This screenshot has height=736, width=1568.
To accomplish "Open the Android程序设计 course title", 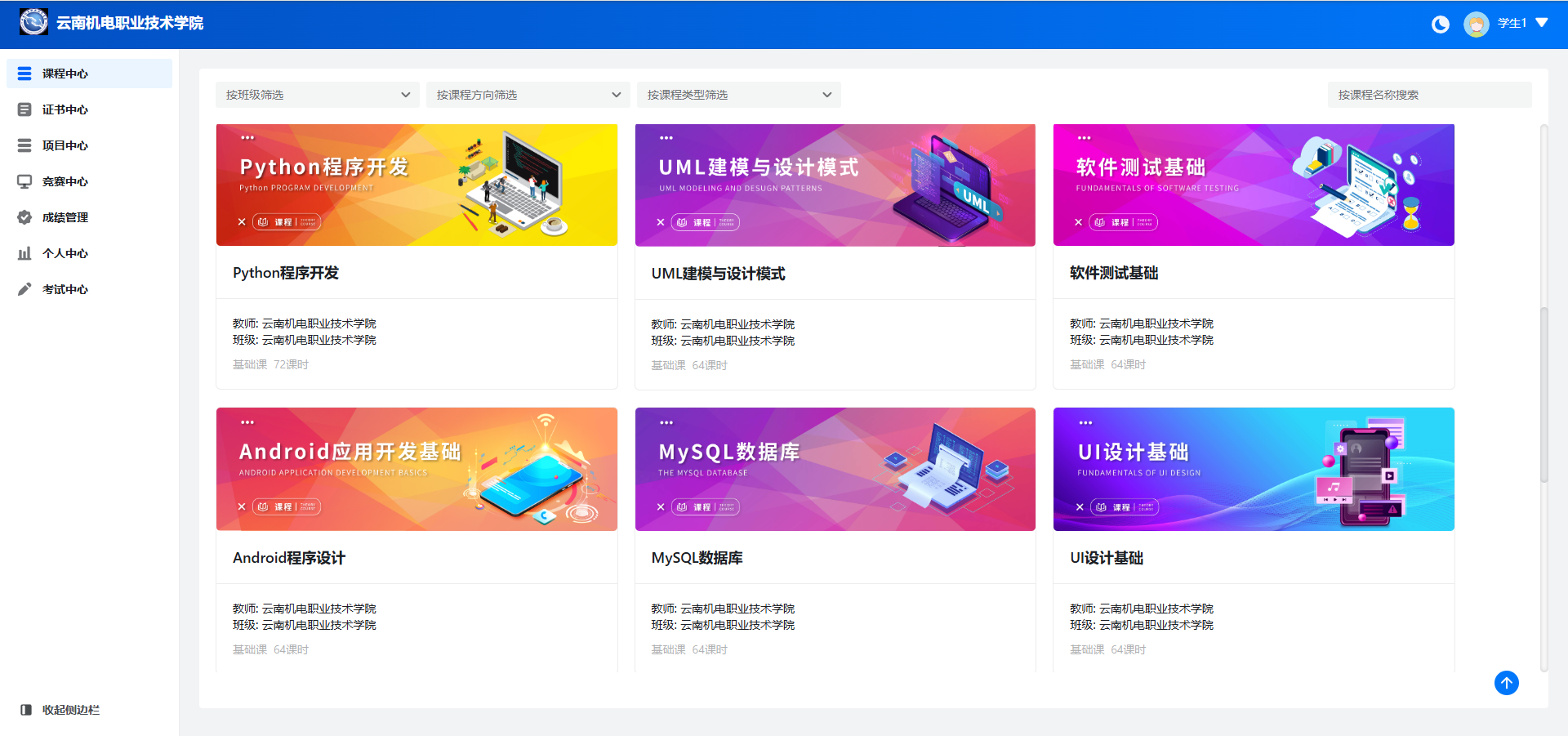I will tap(289, 558).
